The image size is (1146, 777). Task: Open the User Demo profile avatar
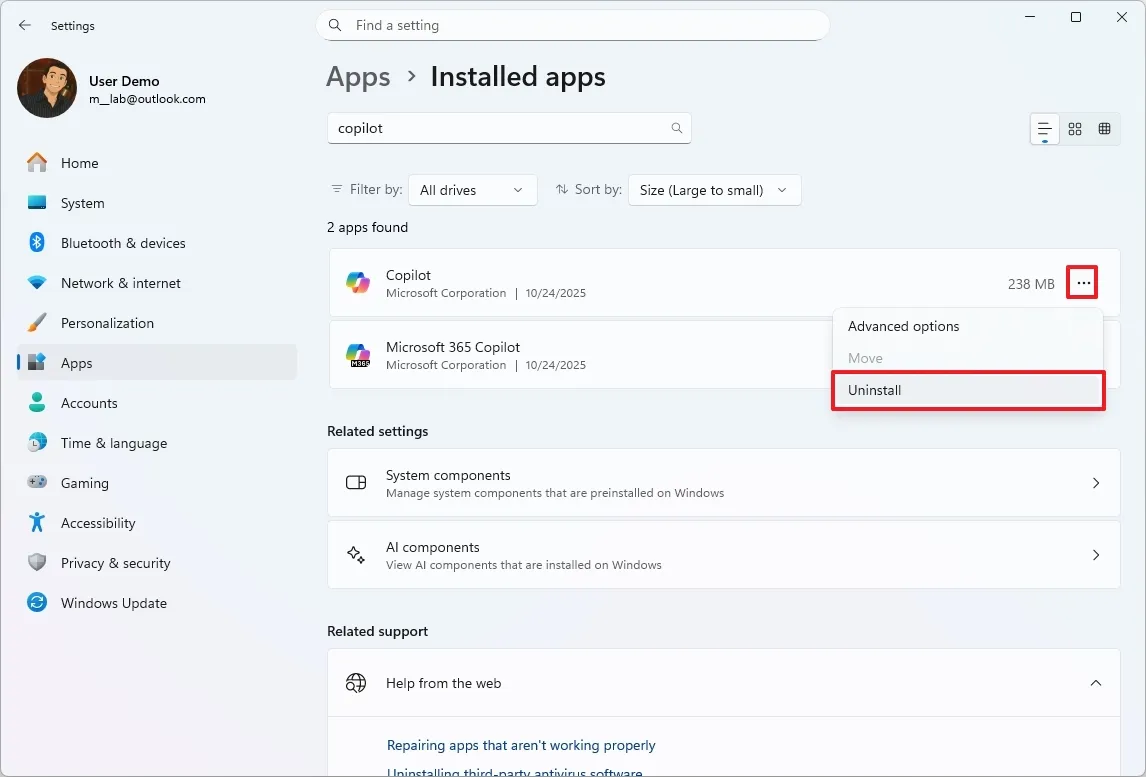[46, 88]
